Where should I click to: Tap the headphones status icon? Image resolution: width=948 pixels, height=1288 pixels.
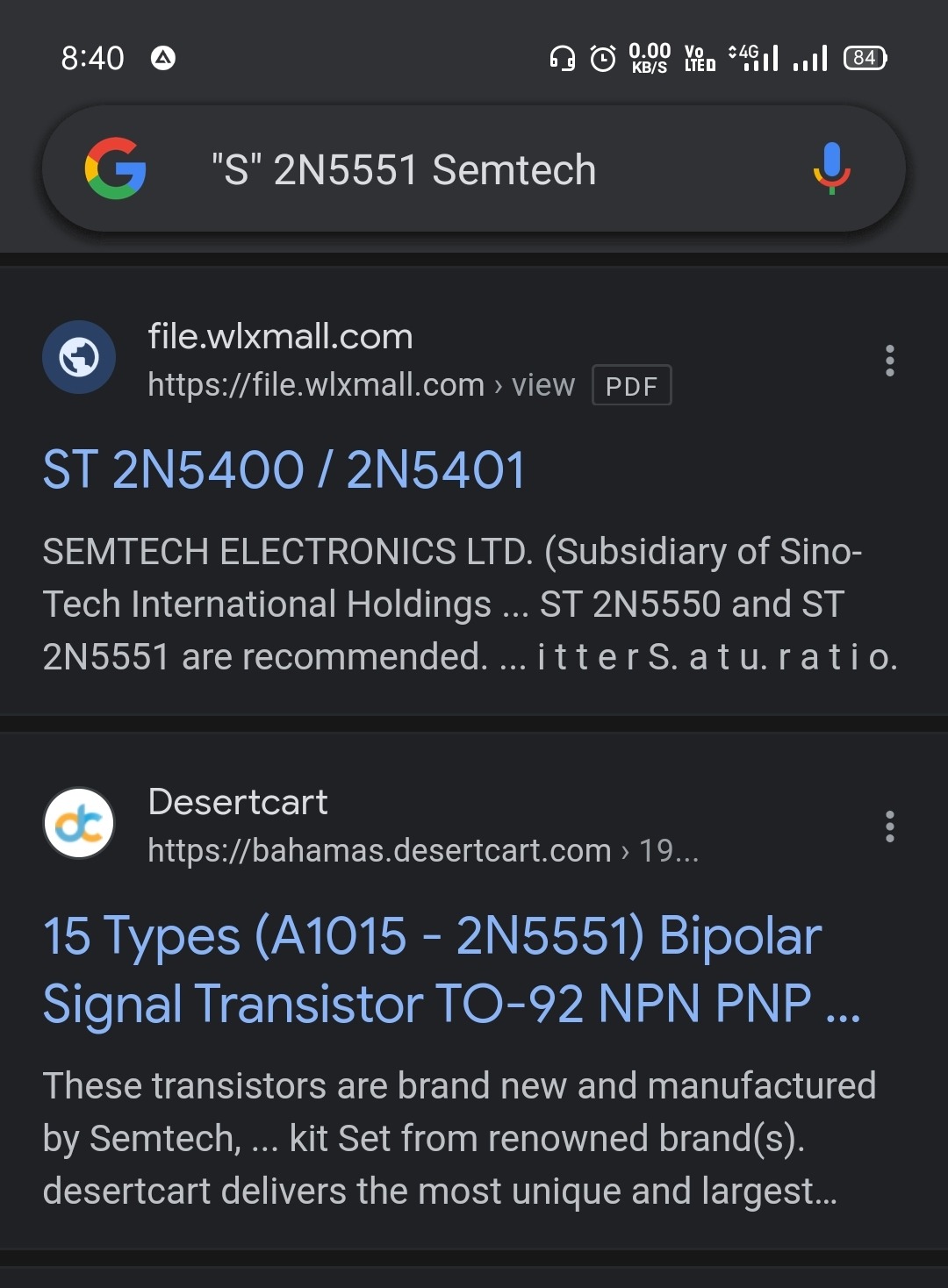click(562, 59)
